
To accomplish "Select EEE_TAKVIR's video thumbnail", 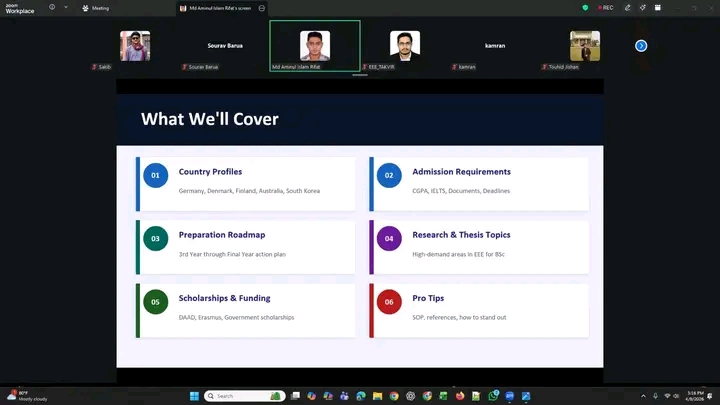I will click(x=405, y=46).
